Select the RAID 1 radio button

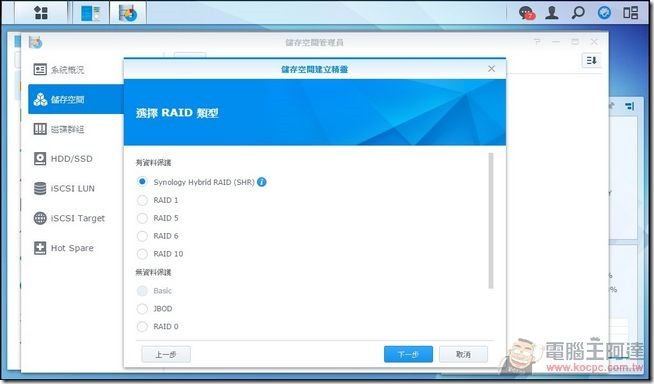142,200
